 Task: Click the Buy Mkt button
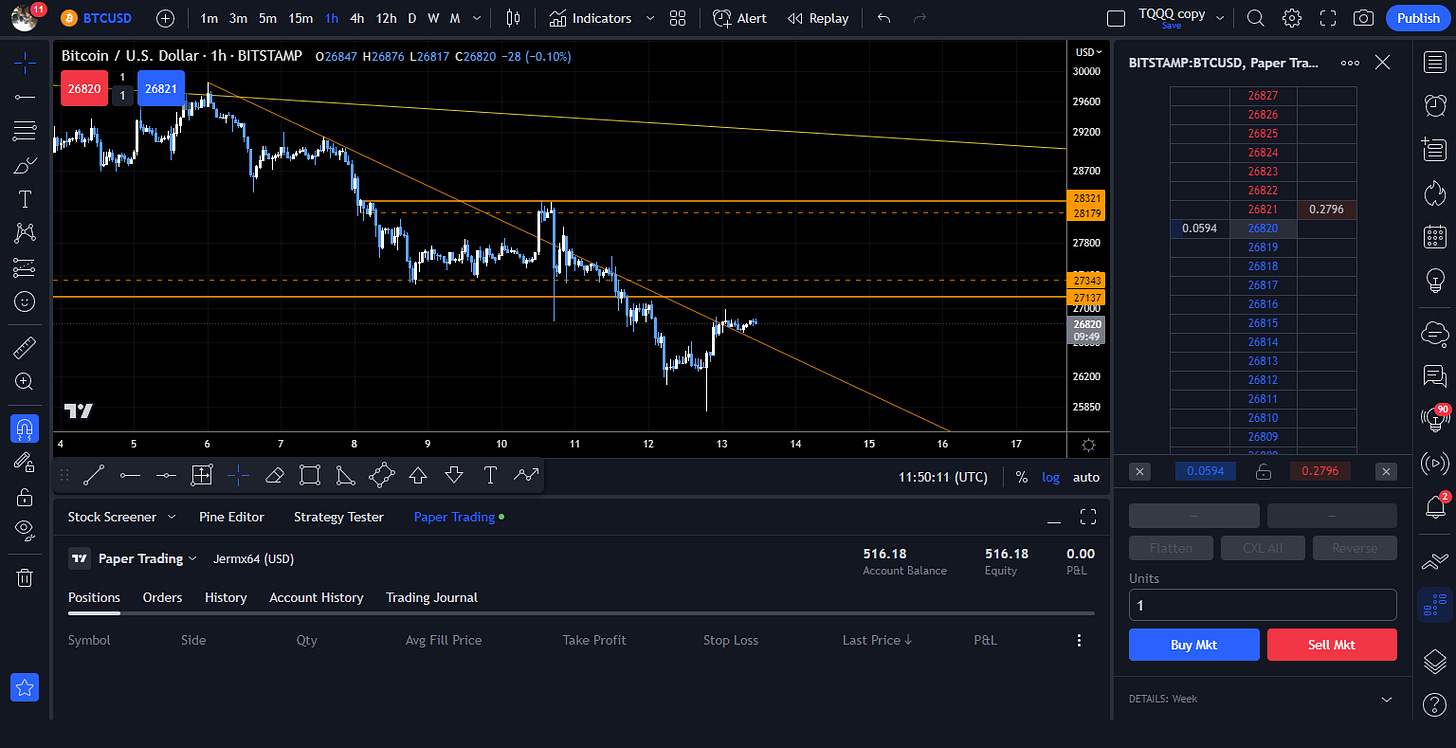pos(1194,645)
